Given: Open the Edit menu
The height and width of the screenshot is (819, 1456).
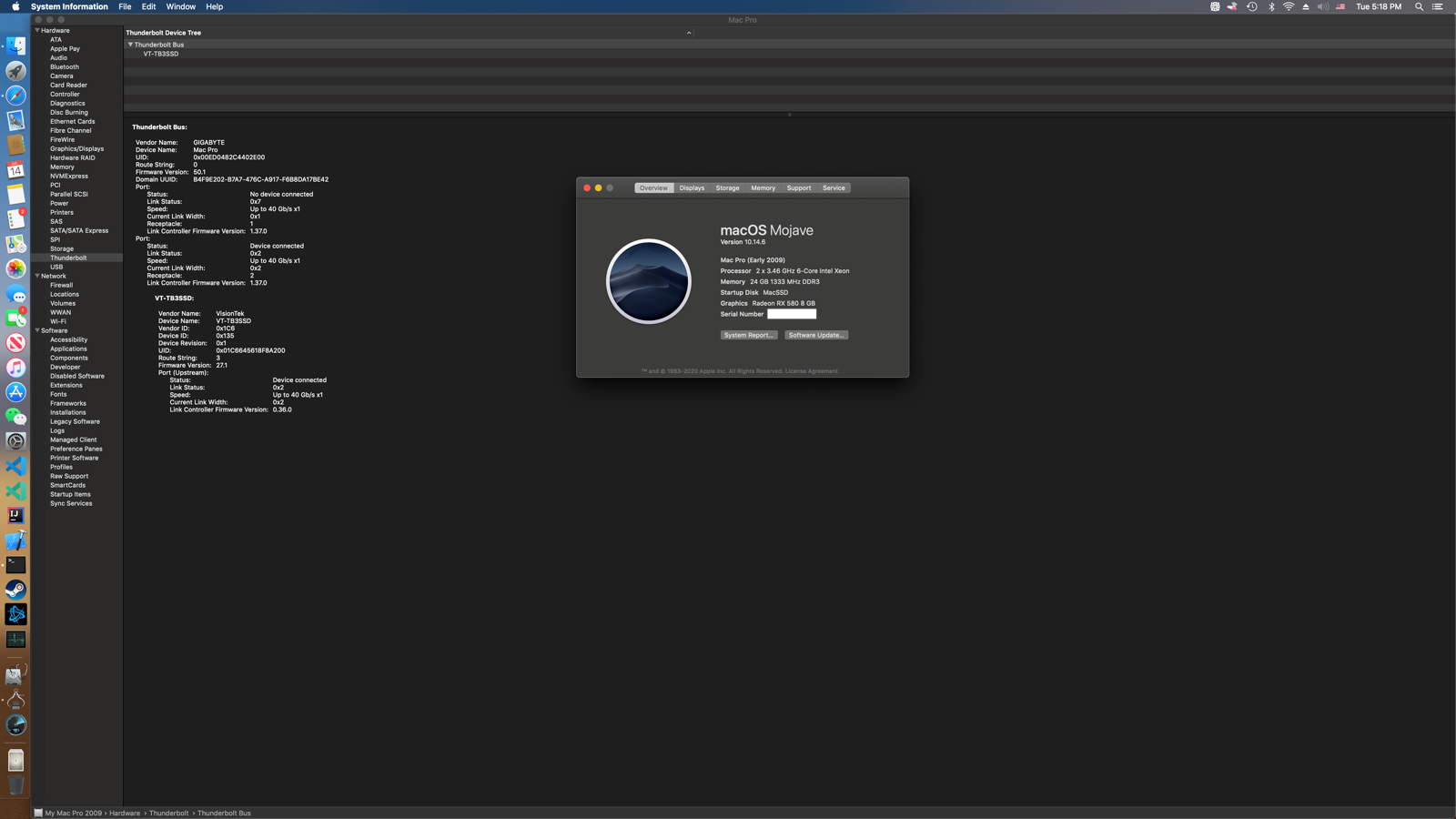Looking at the screenshot, I should coord(148,6).
